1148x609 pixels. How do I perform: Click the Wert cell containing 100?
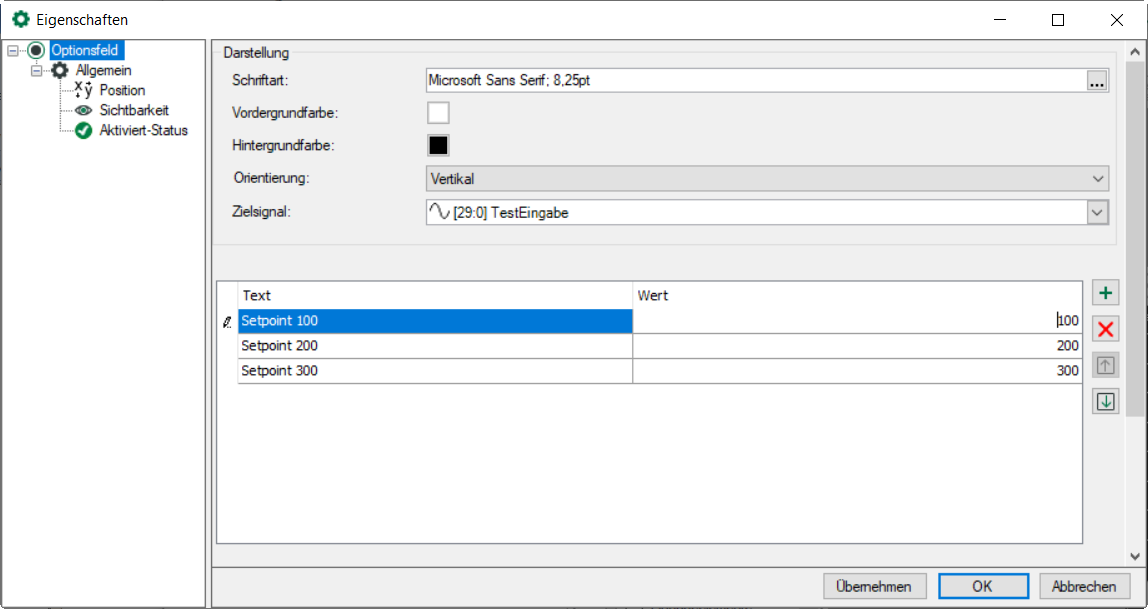(857, 321)
